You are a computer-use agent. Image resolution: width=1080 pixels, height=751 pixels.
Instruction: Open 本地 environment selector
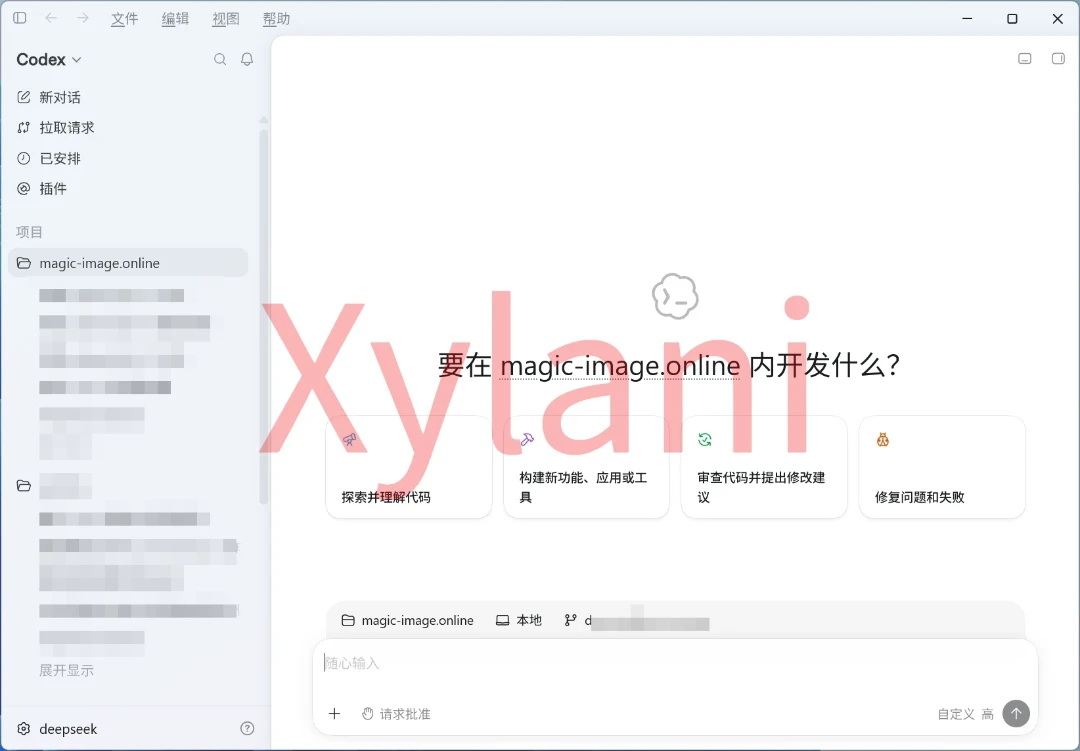(519, 621)
